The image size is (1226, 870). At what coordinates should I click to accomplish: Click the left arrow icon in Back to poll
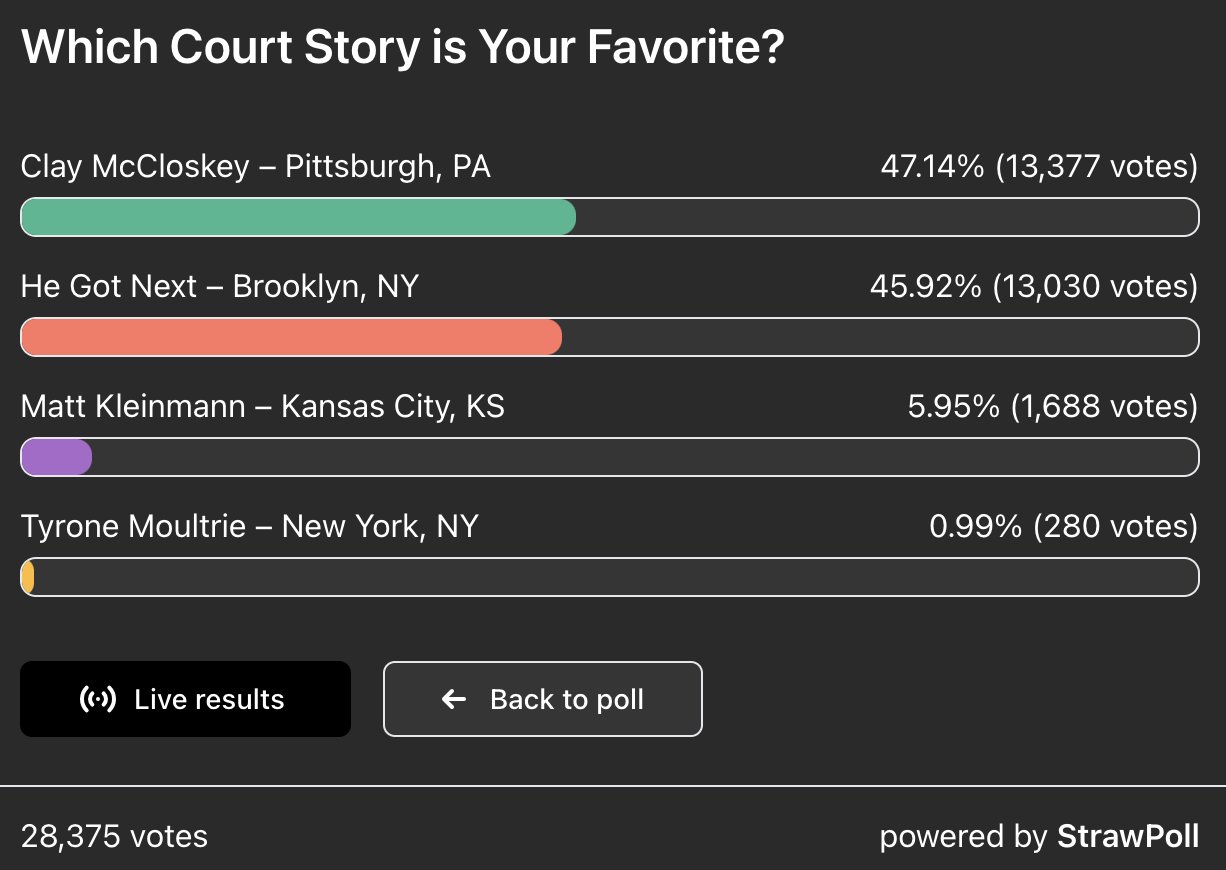pyautogui.click(x=454, y=699)
